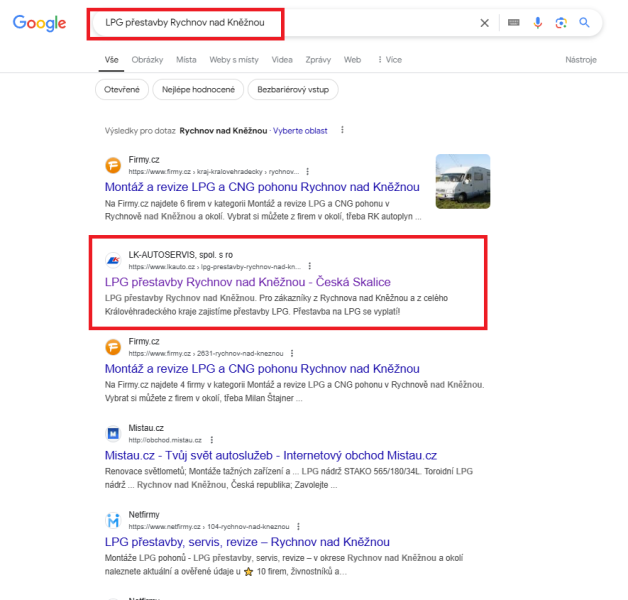Switch to Obrázky tab
Image resolution: width=628 pixels, height=600 pixels.
147,60
